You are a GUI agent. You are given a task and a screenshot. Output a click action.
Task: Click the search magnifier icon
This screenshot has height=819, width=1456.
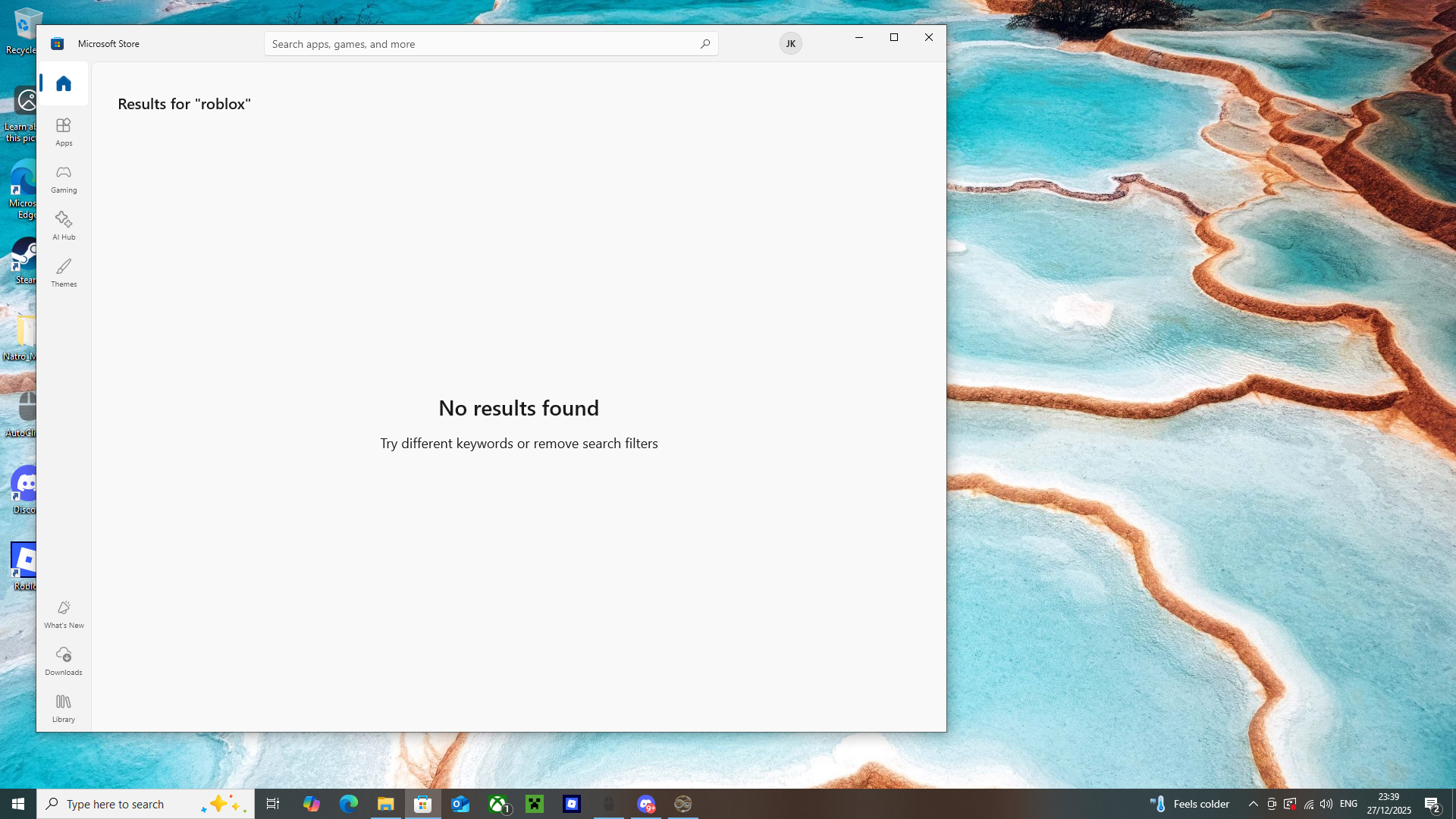click(x=704, y=44)
